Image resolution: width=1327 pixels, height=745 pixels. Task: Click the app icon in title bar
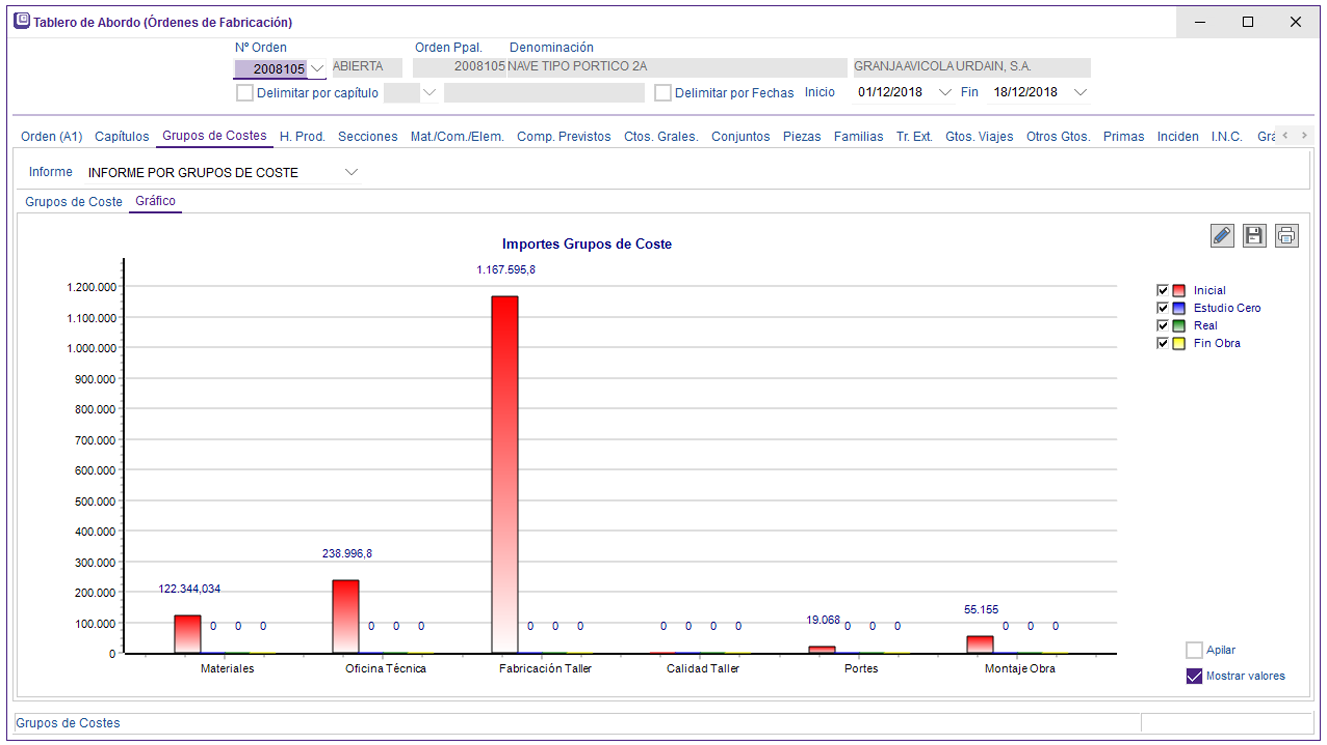point(21,21)
